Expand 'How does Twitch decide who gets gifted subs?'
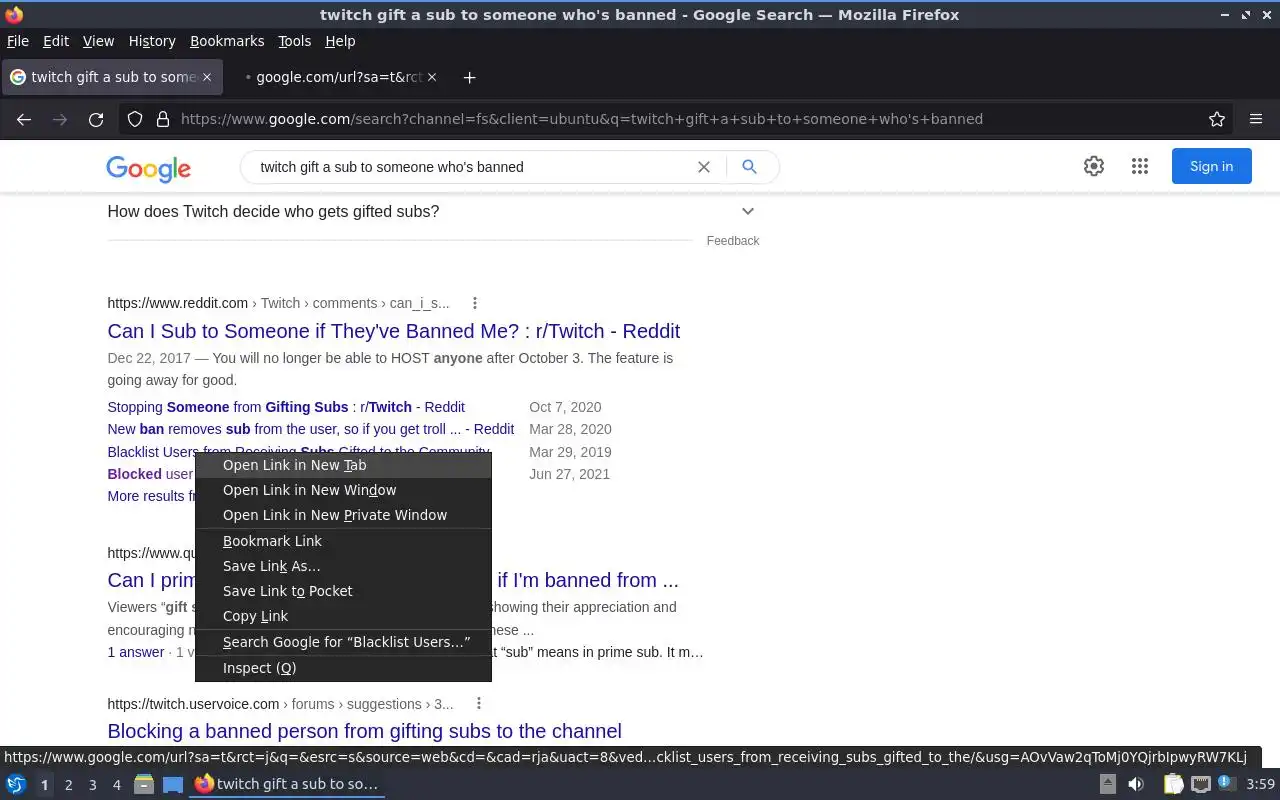The width and height of the screenshot is (1280, 800). 431,211
